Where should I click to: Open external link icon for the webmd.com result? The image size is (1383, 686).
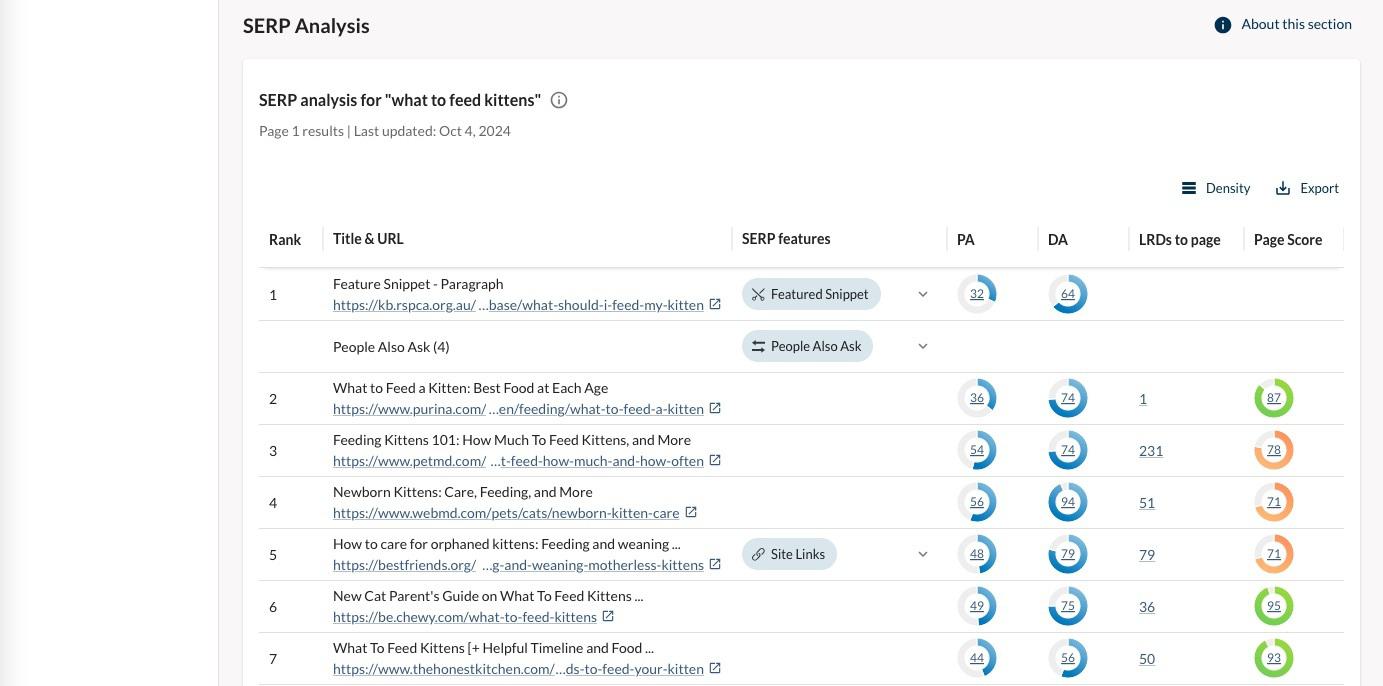(691, 512)
